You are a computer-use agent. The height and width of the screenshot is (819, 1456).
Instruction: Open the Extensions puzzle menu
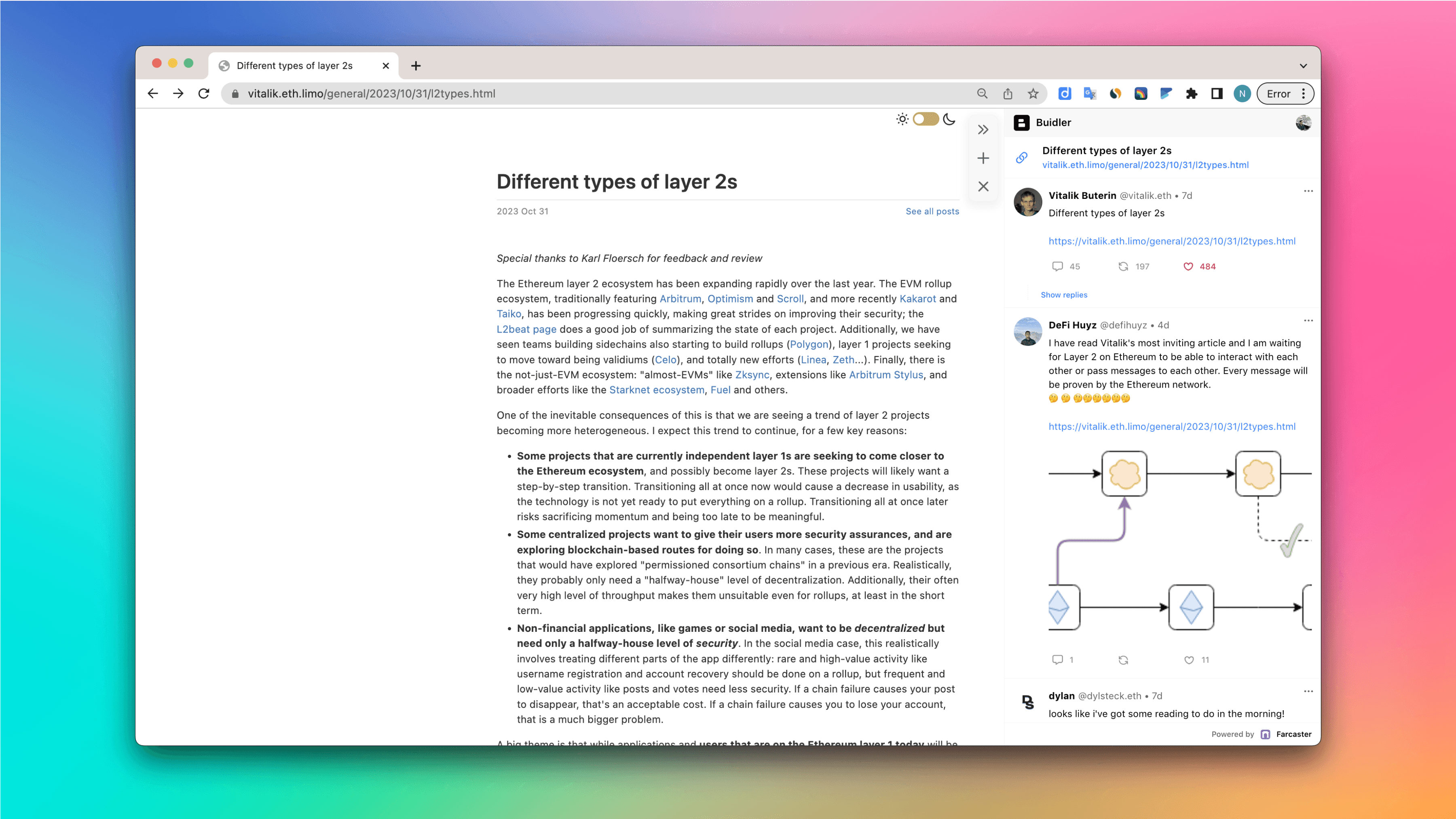coord(1192,94)
